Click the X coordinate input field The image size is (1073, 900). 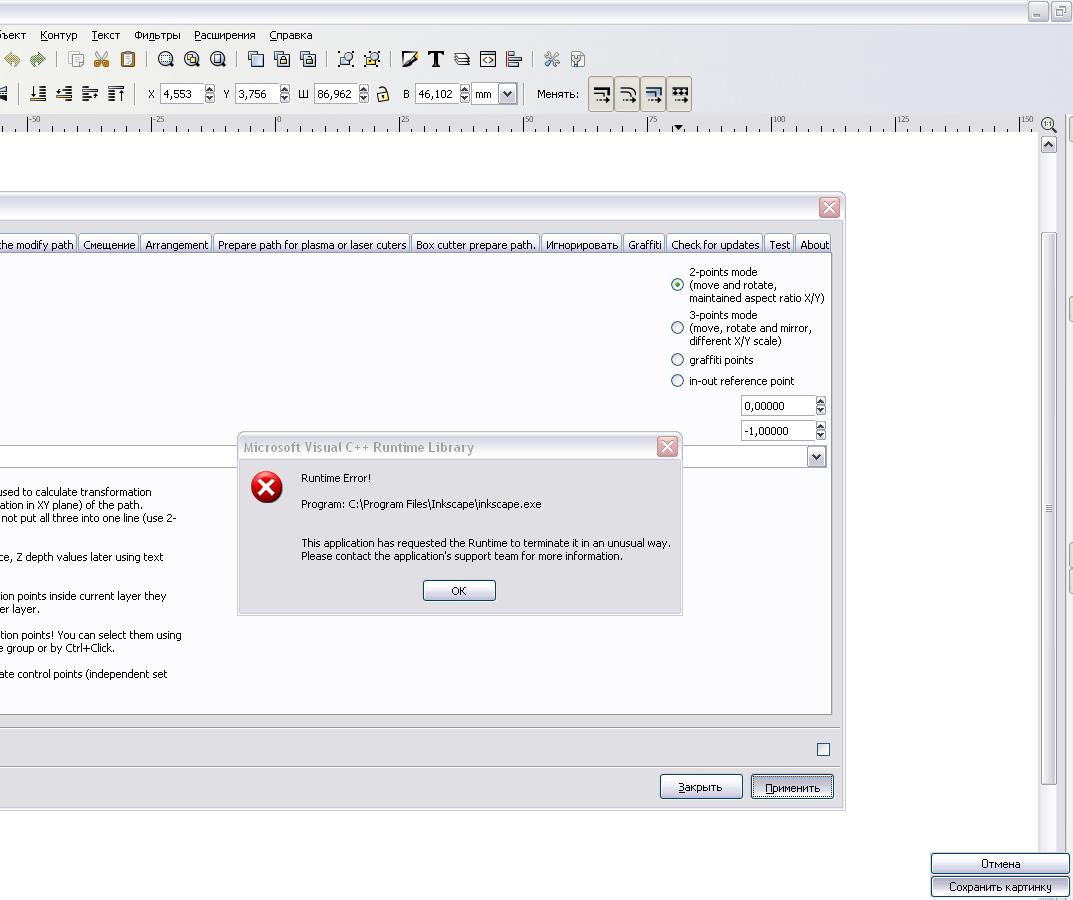click(181, 94)
